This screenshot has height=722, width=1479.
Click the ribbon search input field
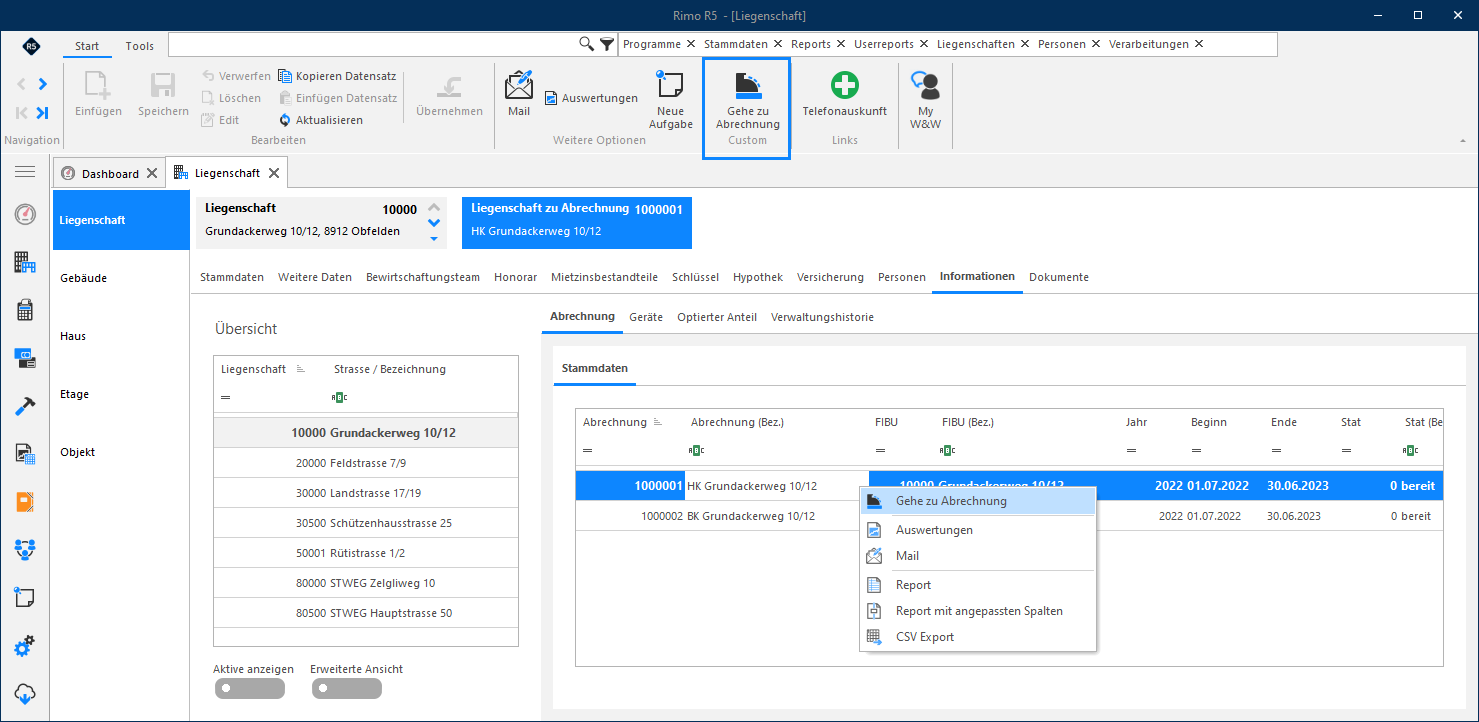(x=374, y=44)
